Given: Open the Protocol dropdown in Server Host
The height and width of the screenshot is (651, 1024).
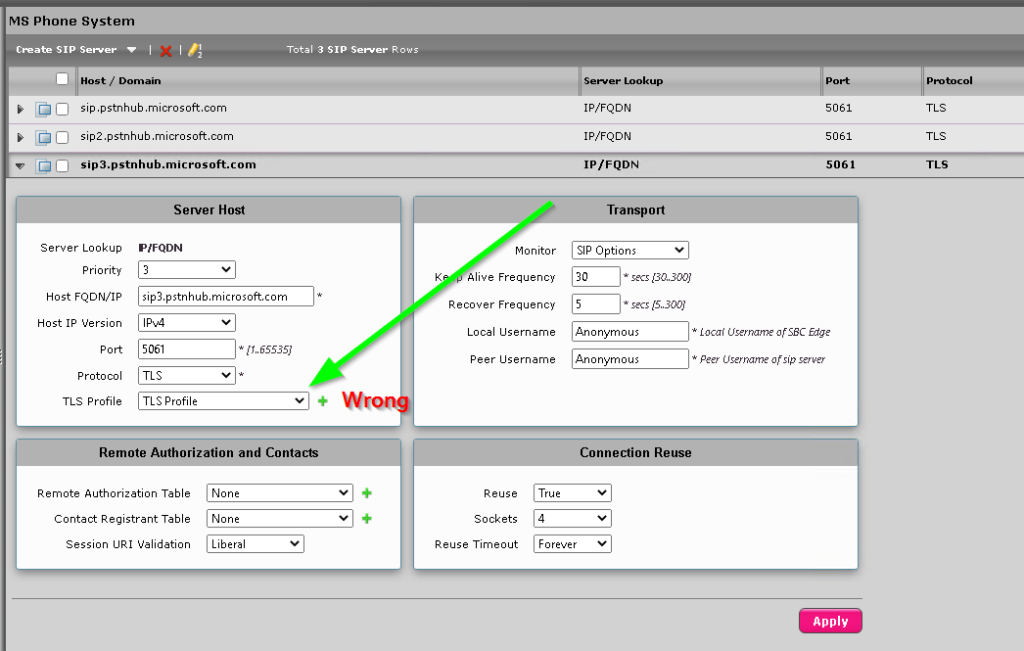Looking at the screenshot, I should [187, 375].
